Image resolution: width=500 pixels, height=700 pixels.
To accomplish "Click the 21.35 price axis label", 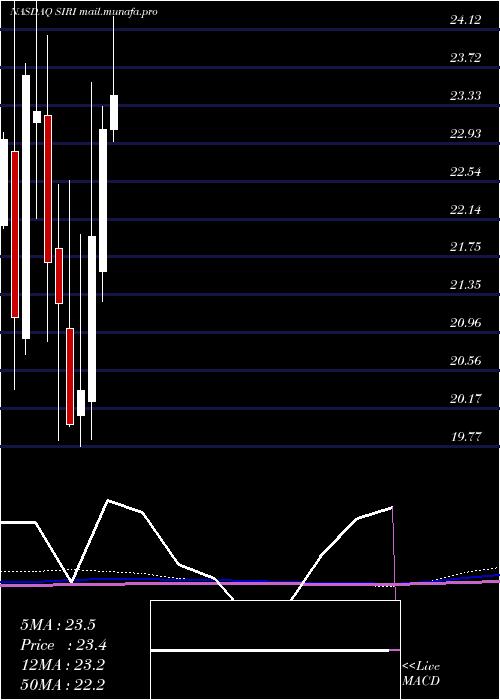I will coord(466,285).
